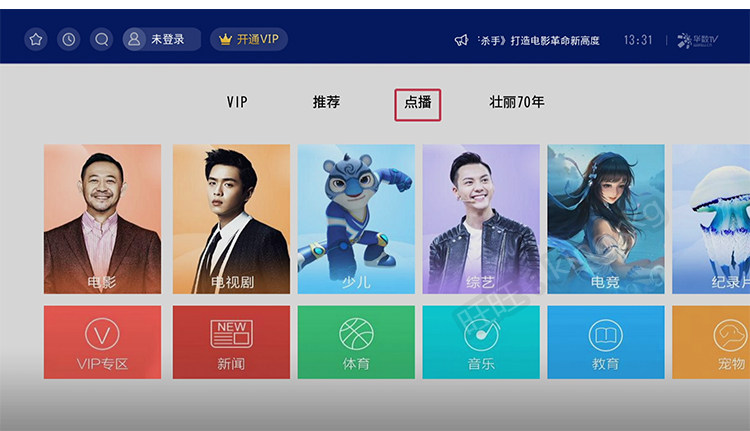Viewport: 750px width, 431px height.
Task: Open the 电竞 category poster
Action: [x=606, y=219]
